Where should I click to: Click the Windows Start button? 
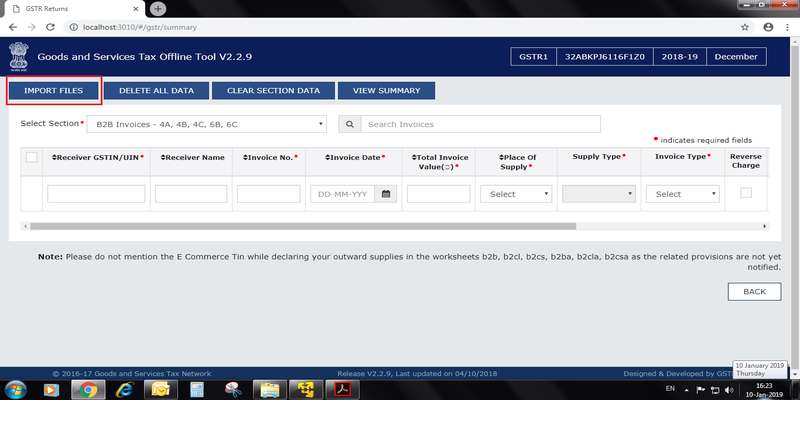(16, 389)
